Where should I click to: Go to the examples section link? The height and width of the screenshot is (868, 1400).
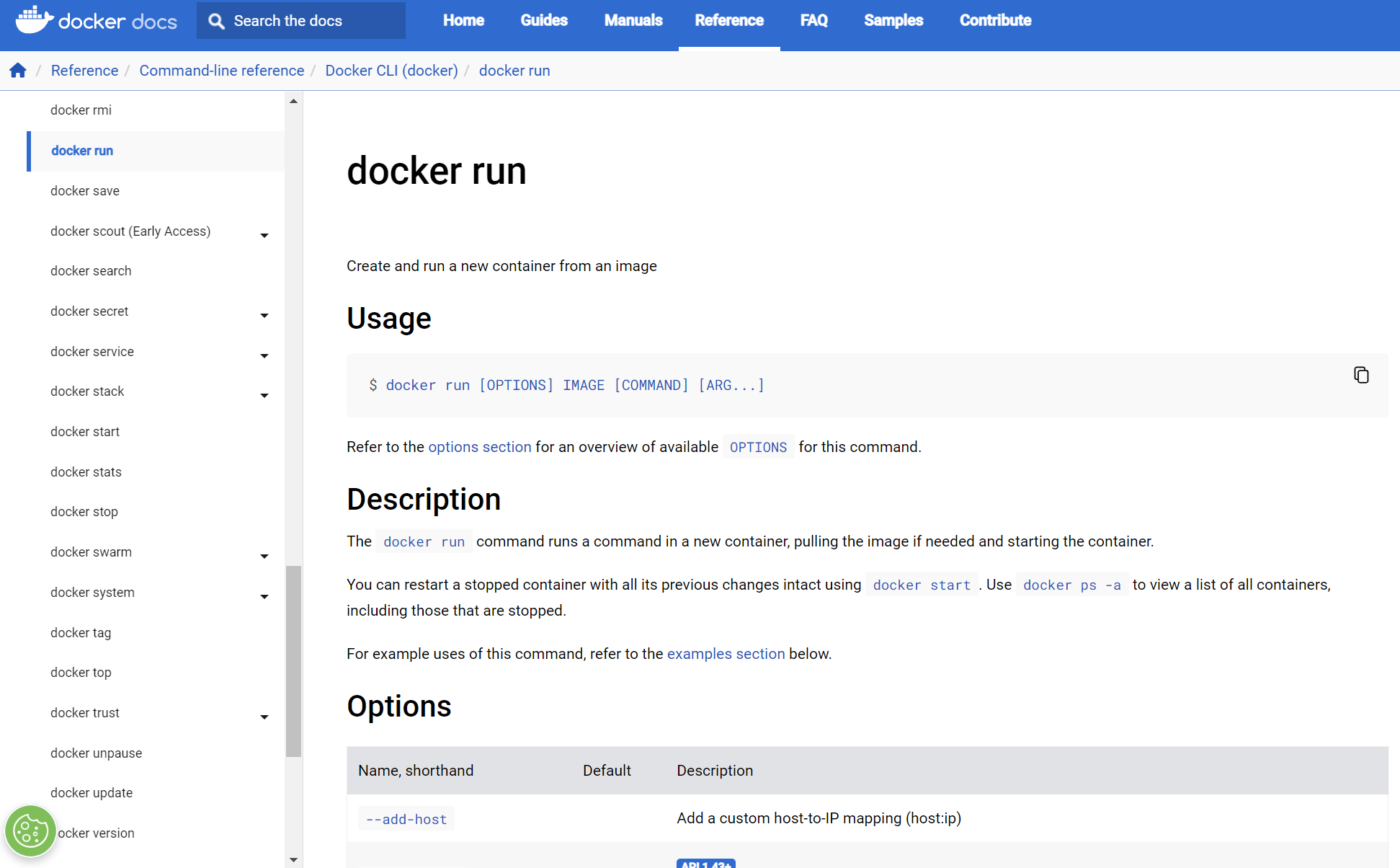coord(726,654)
